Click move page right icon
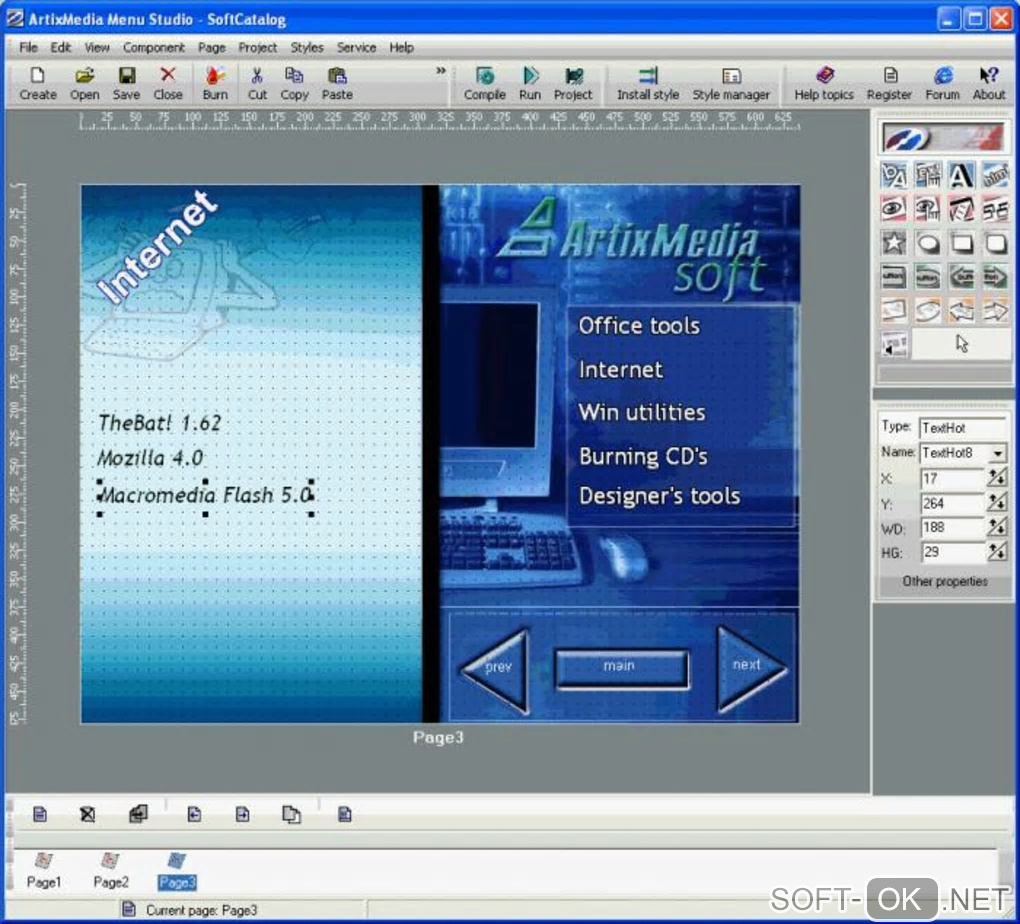This screenshot has width=1020, height=924. [x=243, y=814]
